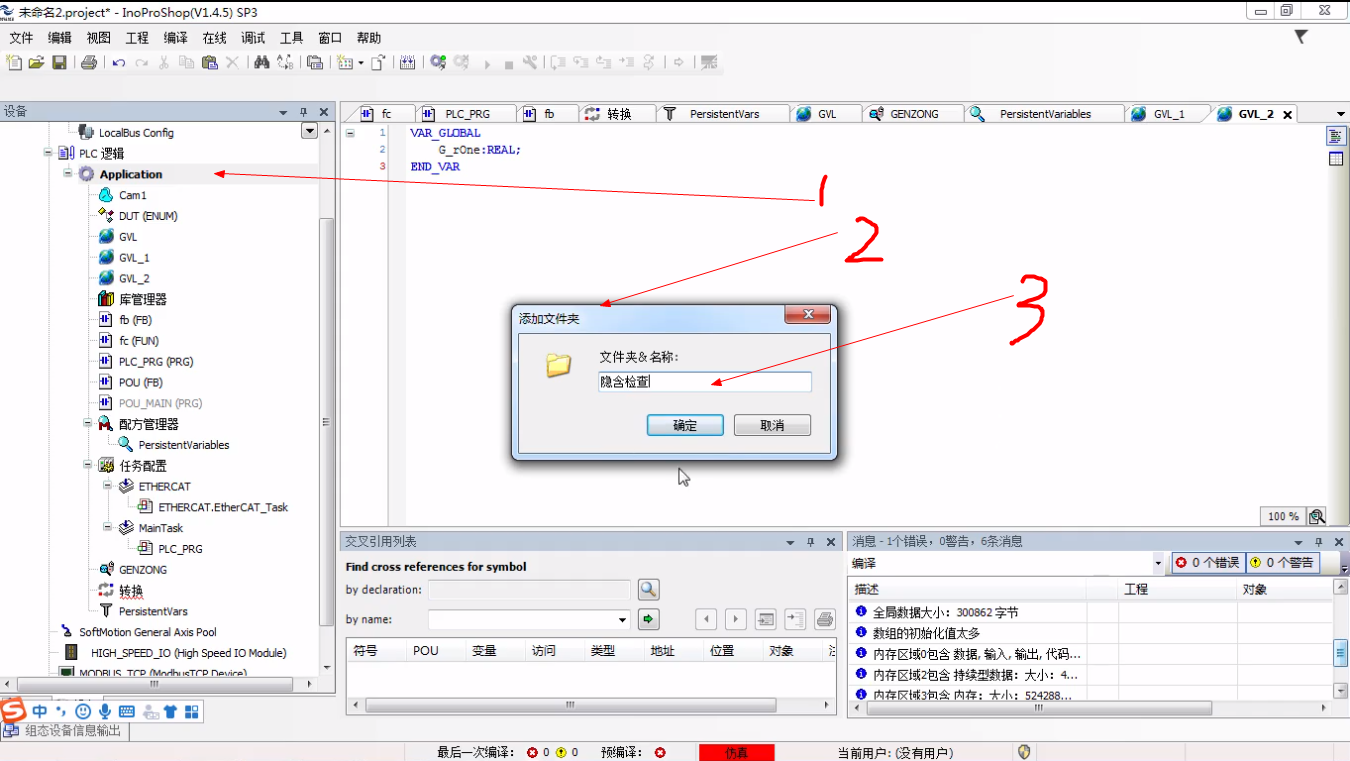Image resolution: width=1350 pixels, height=761 pixels.
Task: Collapse the 配方管理器 node
Action: (88, 424)
